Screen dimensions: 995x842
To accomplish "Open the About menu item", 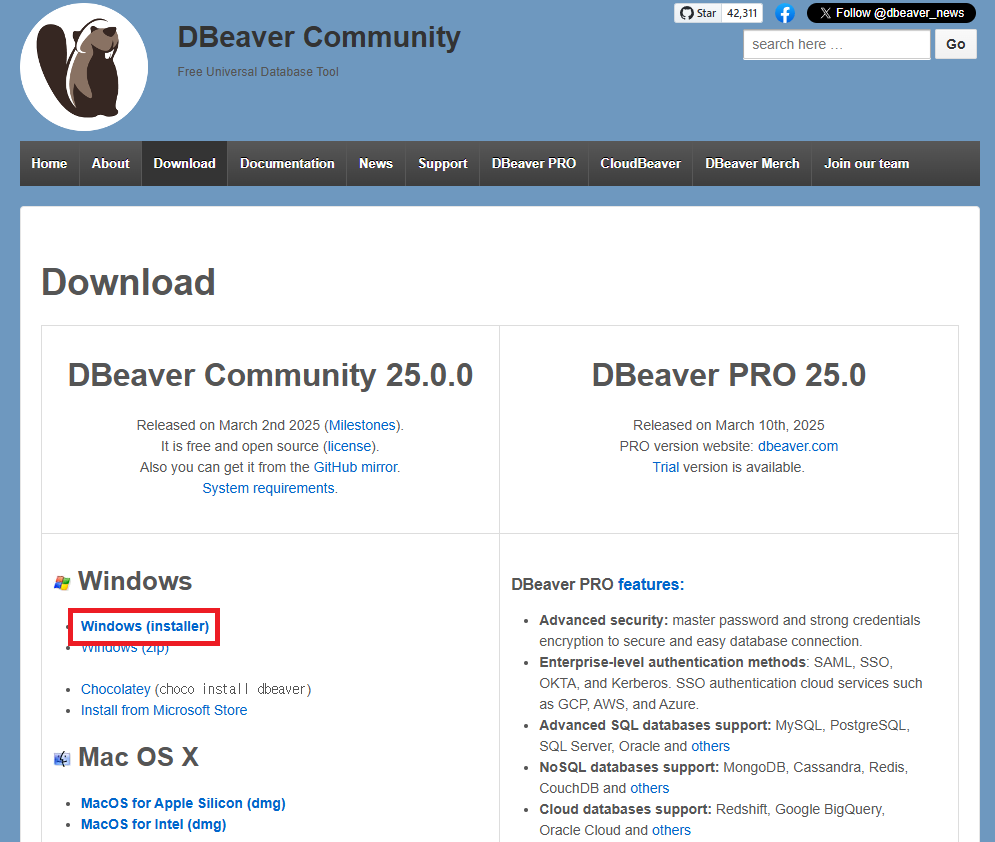I will click(110, 164).
